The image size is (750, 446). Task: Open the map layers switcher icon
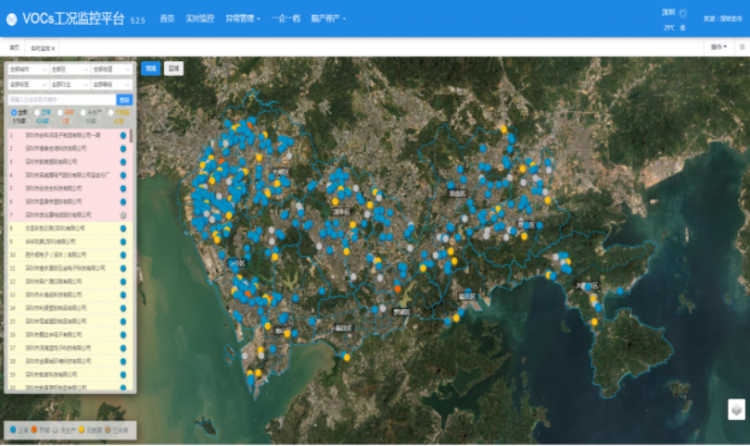[x=737, y=410]
